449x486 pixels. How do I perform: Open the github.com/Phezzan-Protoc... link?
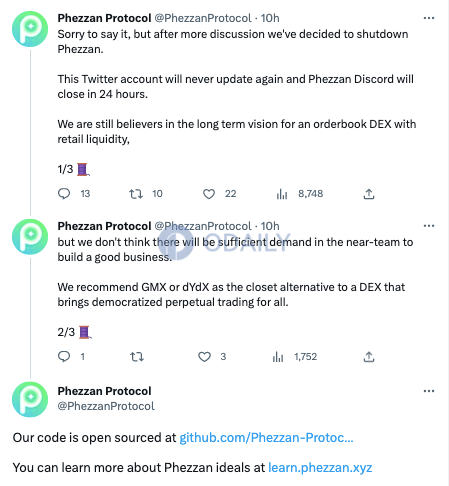[266, 438]
